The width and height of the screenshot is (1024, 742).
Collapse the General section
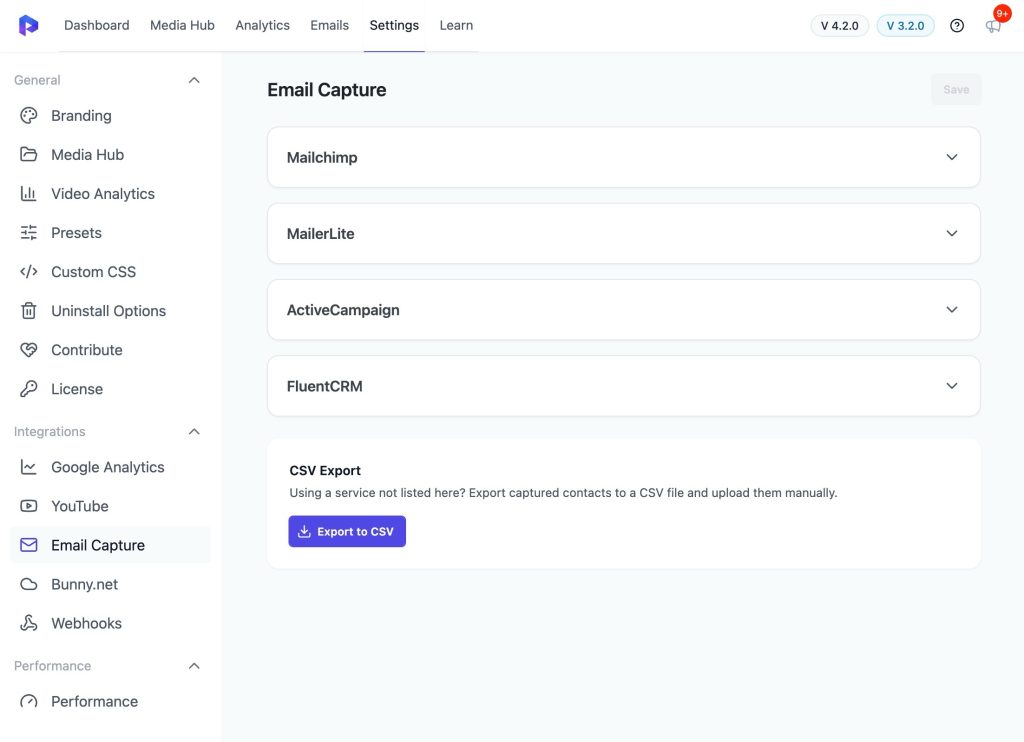coord(194,80)
